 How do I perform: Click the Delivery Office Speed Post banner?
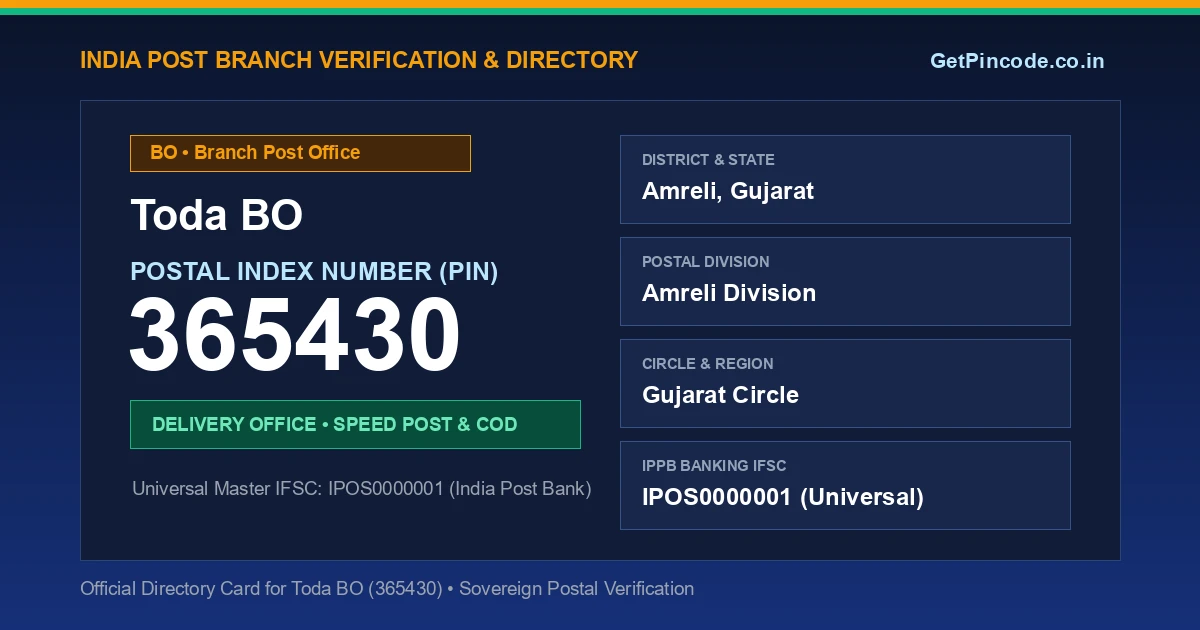pos(355,424)
